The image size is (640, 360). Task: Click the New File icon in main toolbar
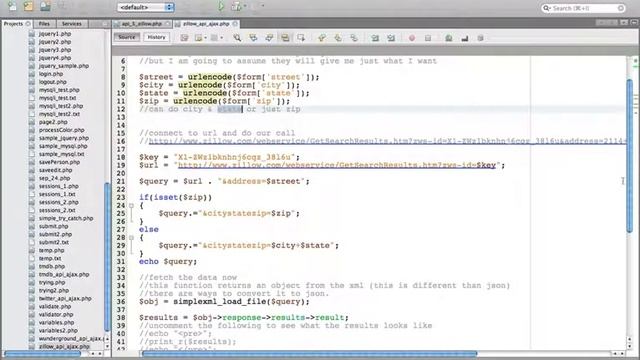[x=12, y=6]
